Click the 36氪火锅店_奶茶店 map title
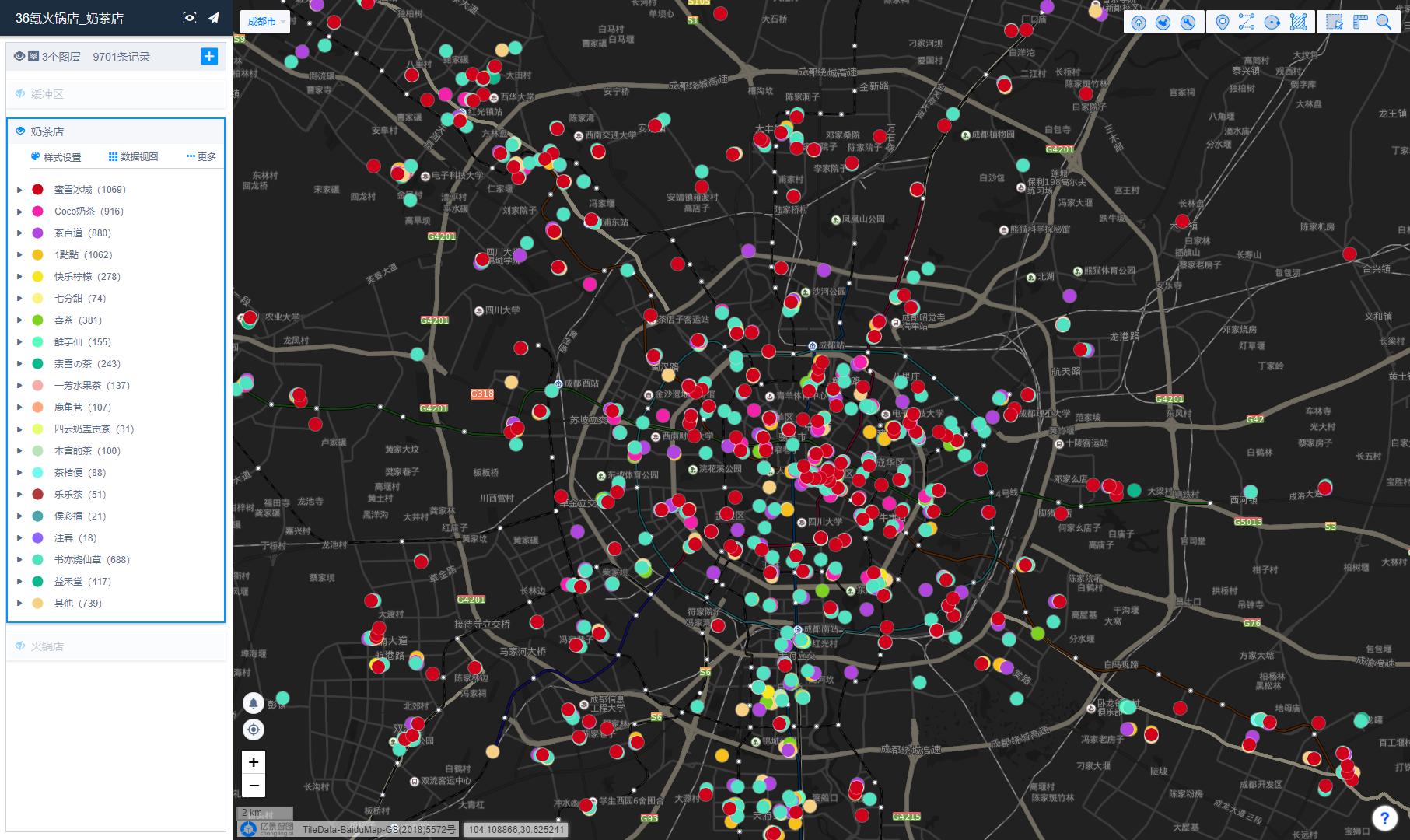1410x840 pixels. pyautogui.click(x=69, y=18)
